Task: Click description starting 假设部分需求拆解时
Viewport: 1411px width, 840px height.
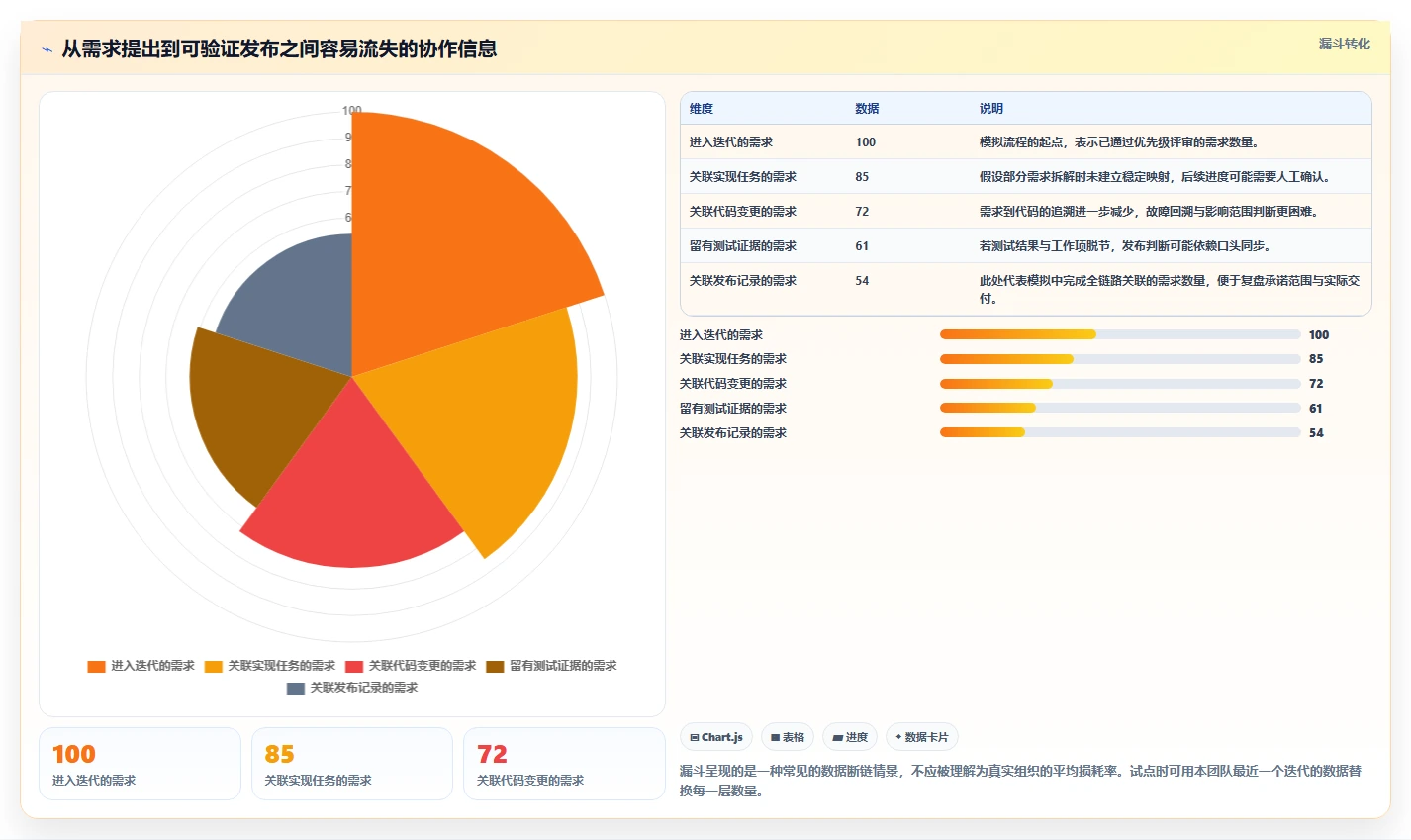Action: point(1156,177)
